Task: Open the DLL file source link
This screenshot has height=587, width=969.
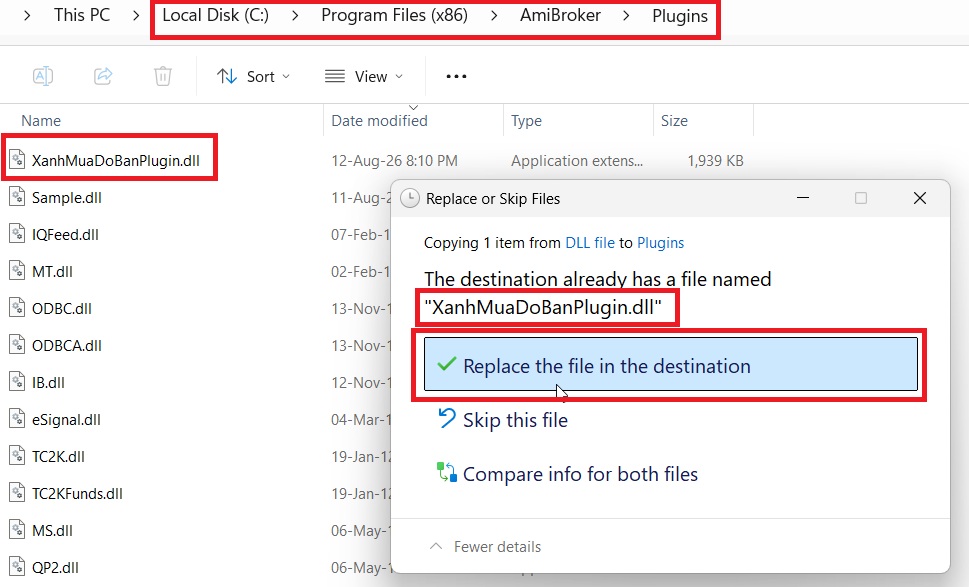Action: pyautogui.click(x=590, y=243)
